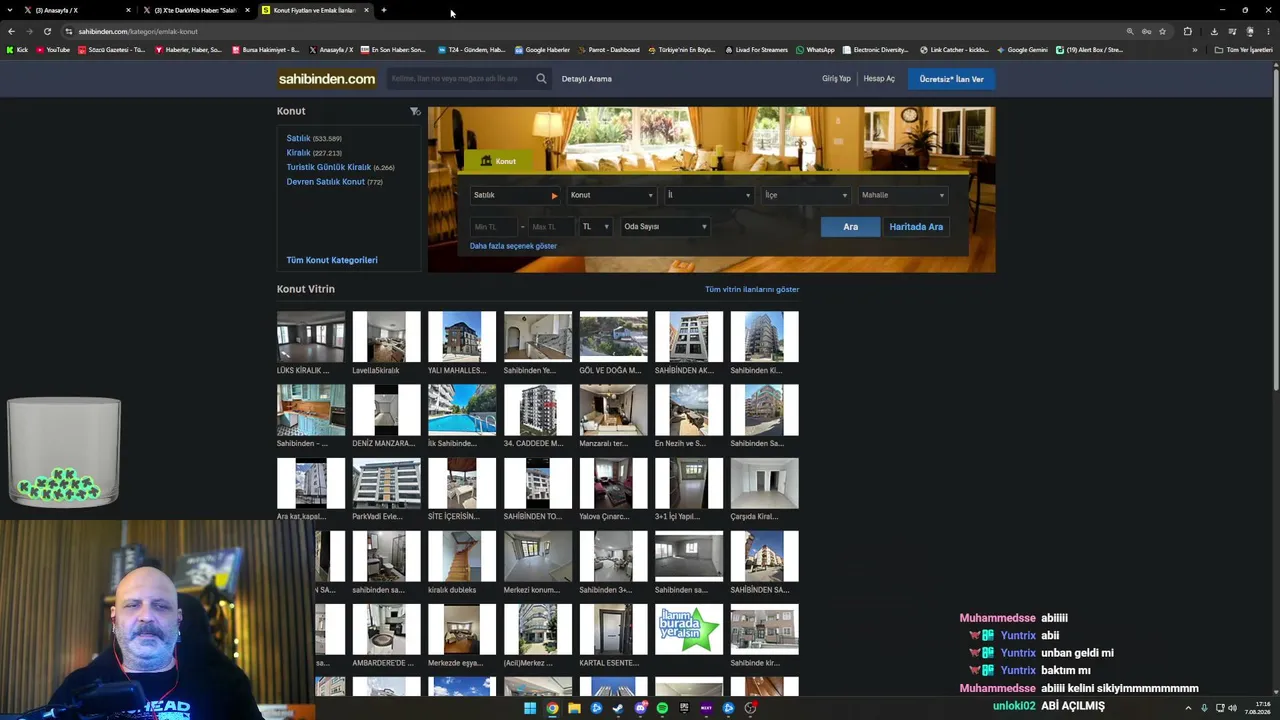
Task: Open the İlçe district dropdown
Action: (806, 195)
